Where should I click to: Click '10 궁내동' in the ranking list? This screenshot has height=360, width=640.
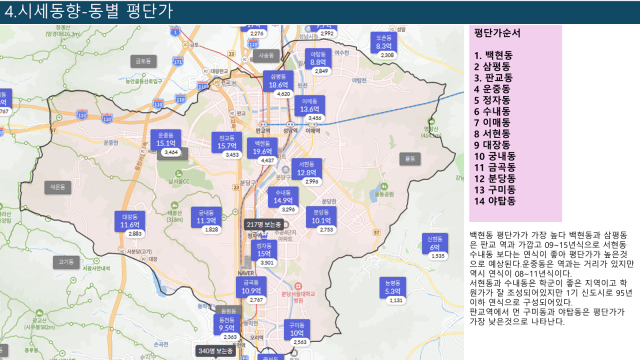(495, 156)
